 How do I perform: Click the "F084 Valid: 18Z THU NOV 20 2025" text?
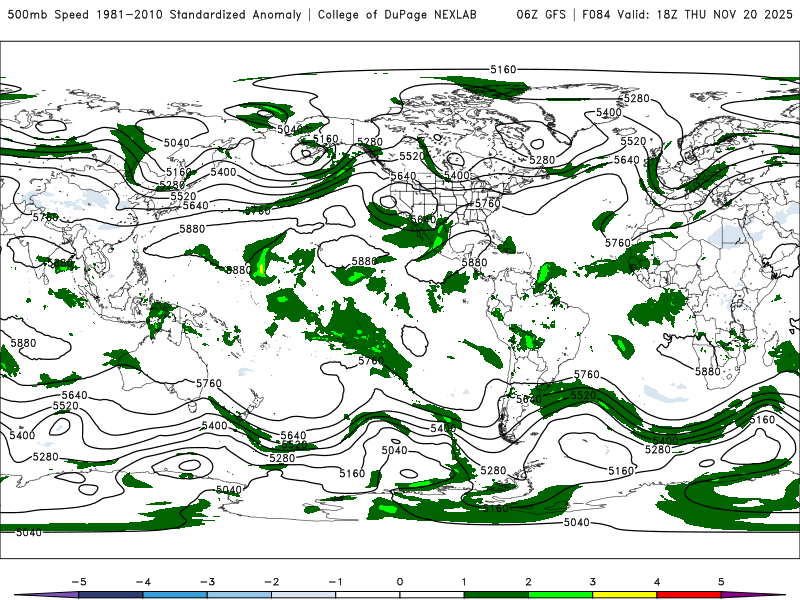point(687,14)
